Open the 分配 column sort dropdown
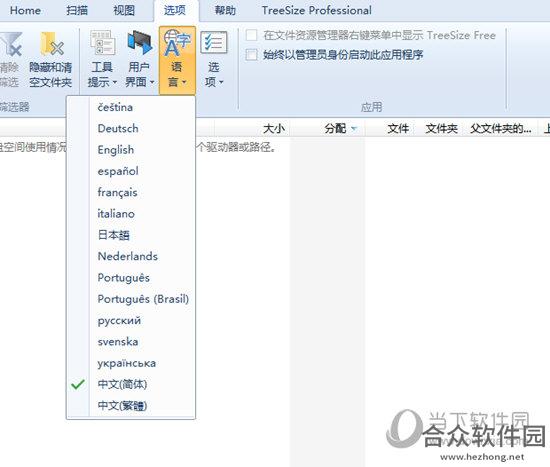Viewport: 550px width, 467px height. pos(354,128)
